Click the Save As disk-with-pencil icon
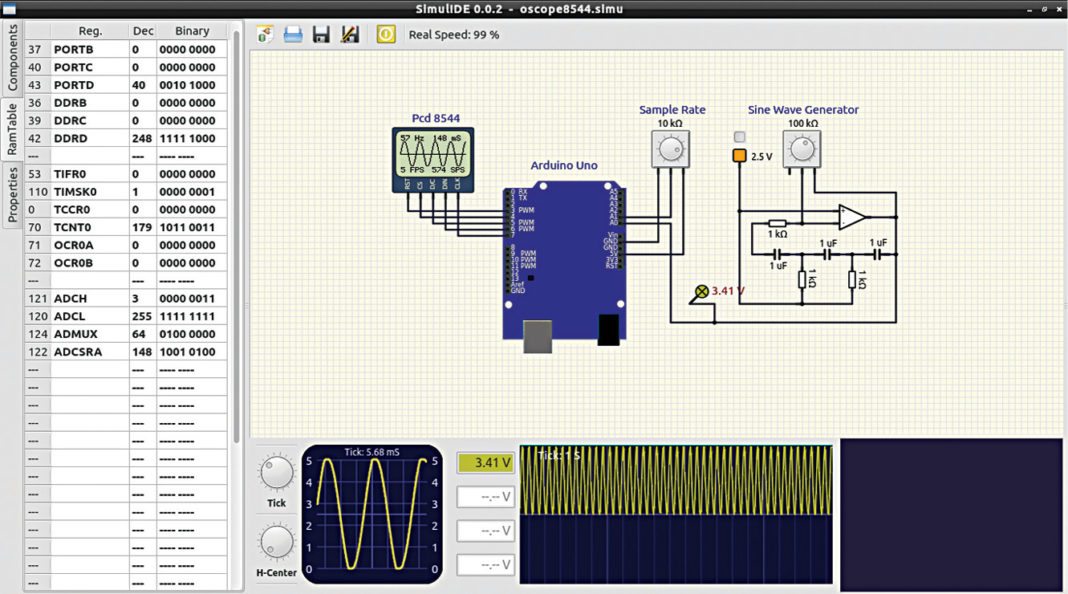The width and height of the screenshot is (1068, 594). (350, 33)
